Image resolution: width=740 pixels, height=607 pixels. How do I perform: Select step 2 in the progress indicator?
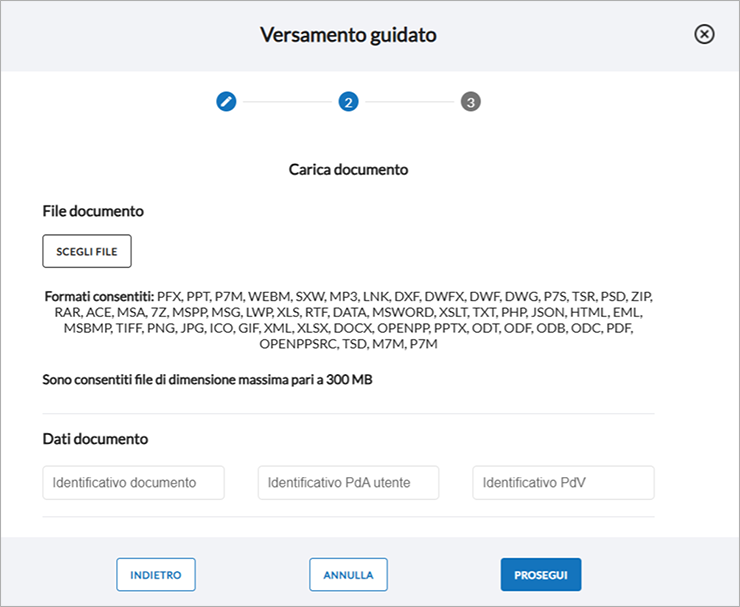pos(348,101)
